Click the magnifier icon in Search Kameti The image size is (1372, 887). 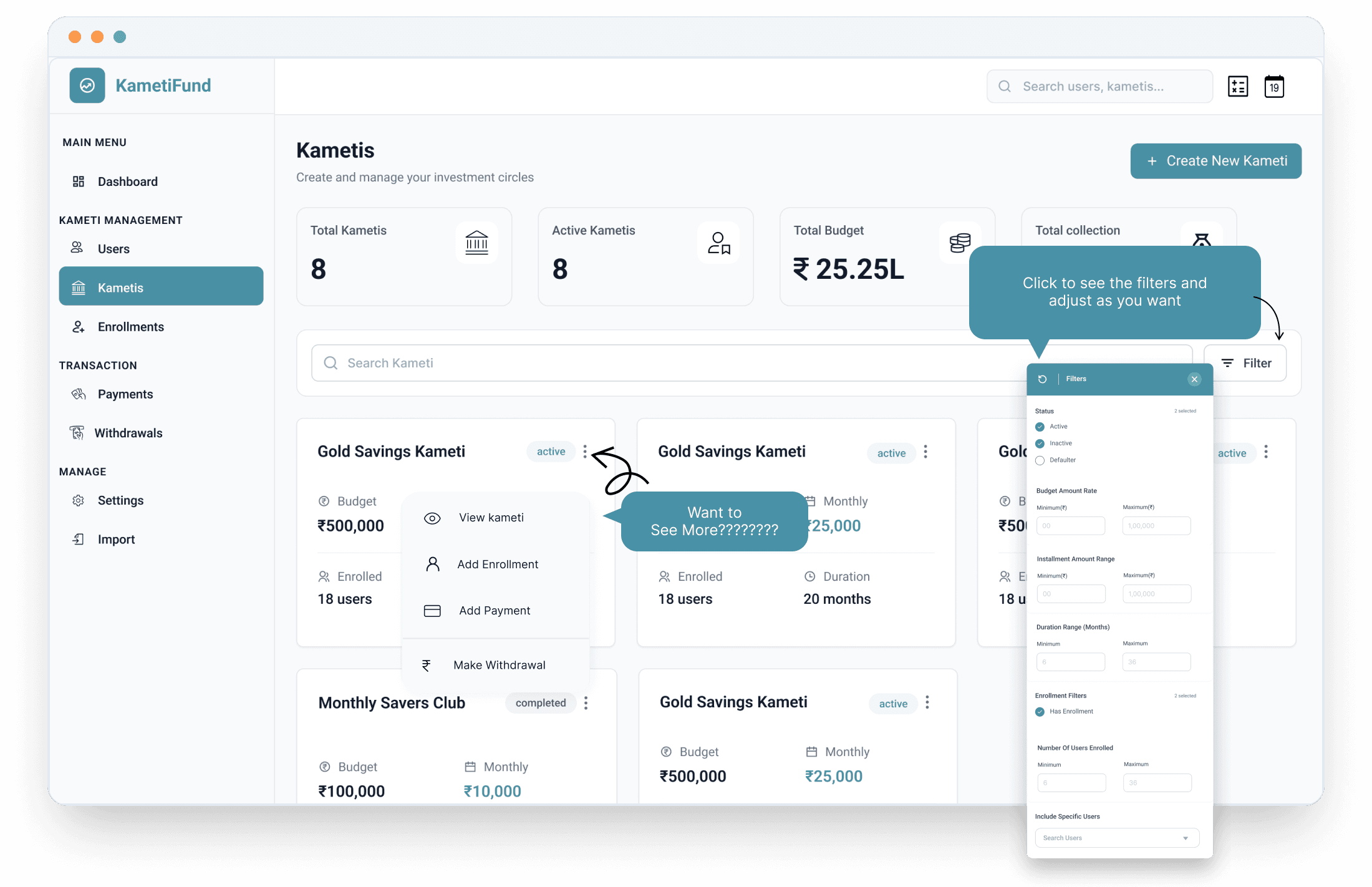[331, 363]
